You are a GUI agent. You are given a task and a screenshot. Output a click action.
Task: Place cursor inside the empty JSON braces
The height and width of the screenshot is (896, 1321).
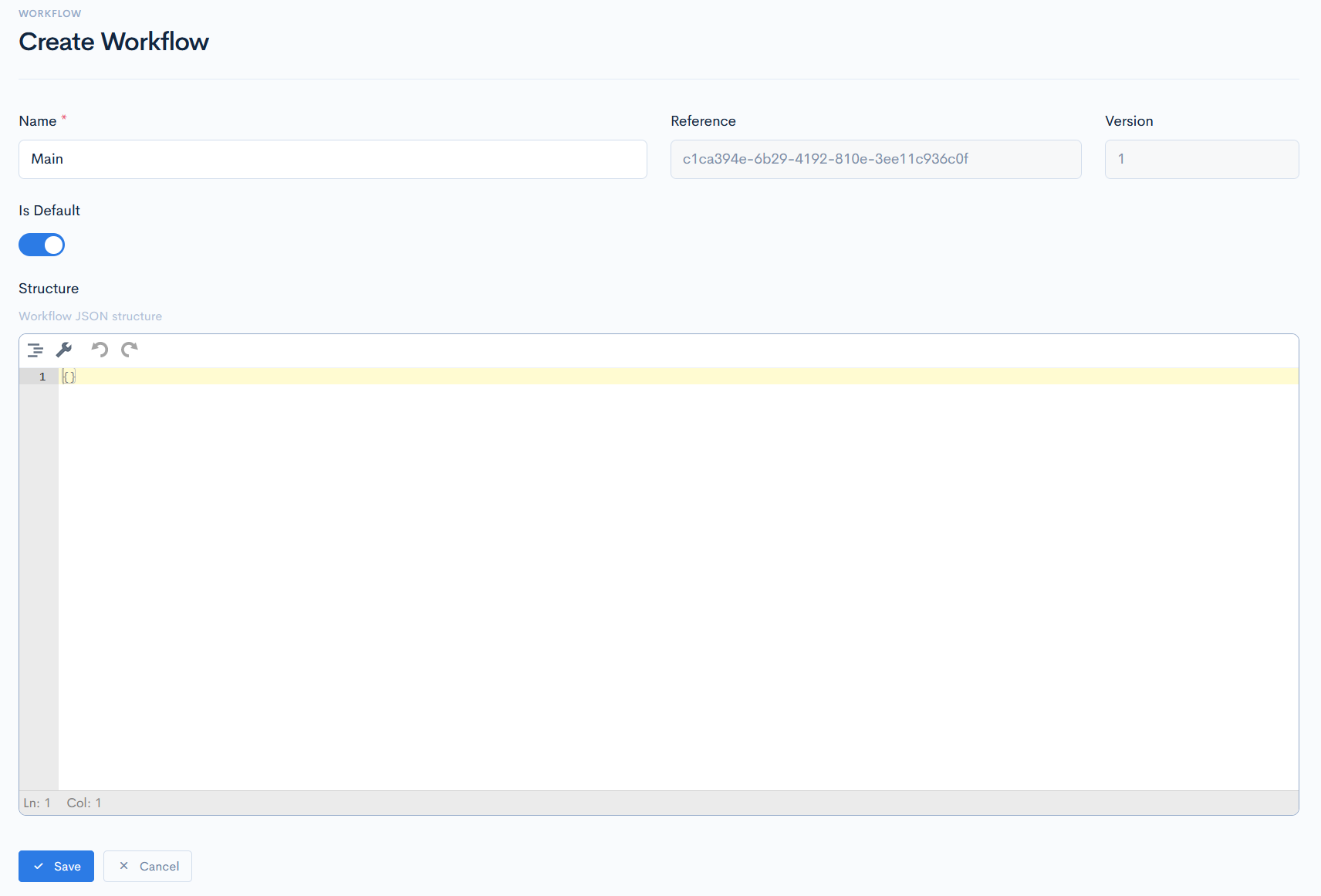(x=69, y=377)
